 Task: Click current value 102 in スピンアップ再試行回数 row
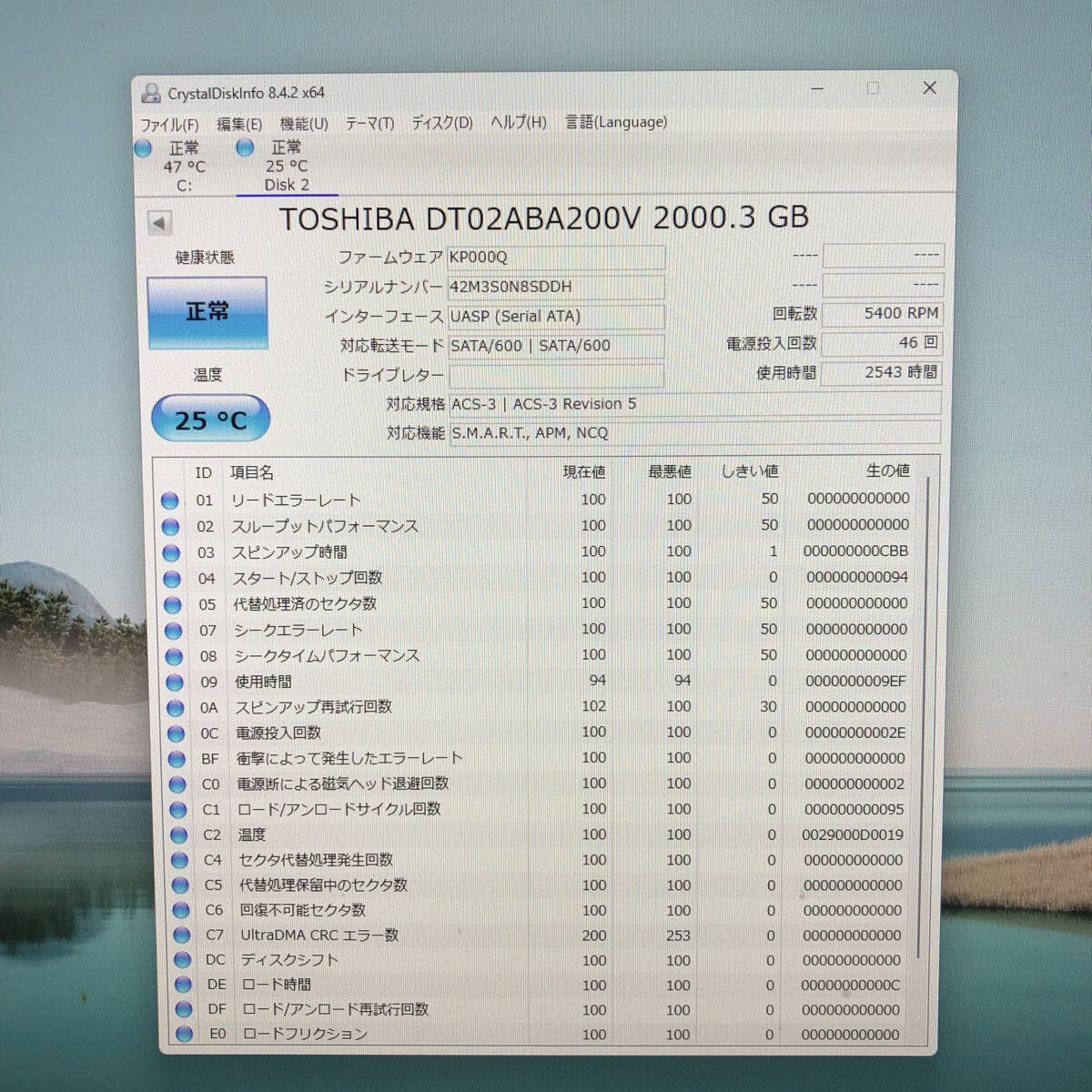click(593, 706)
